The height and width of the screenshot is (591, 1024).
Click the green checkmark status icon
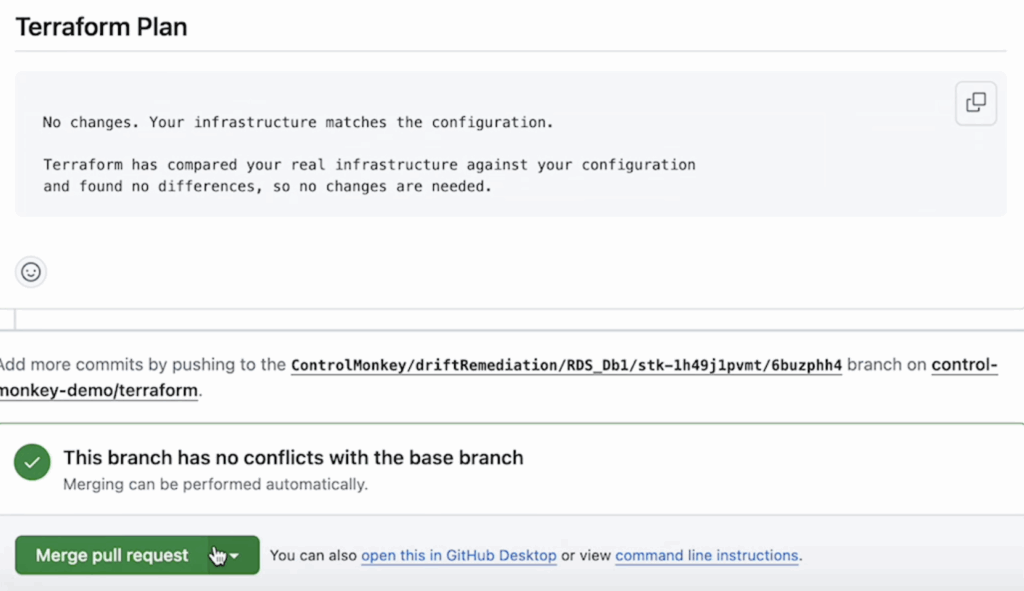pos(32,463)
